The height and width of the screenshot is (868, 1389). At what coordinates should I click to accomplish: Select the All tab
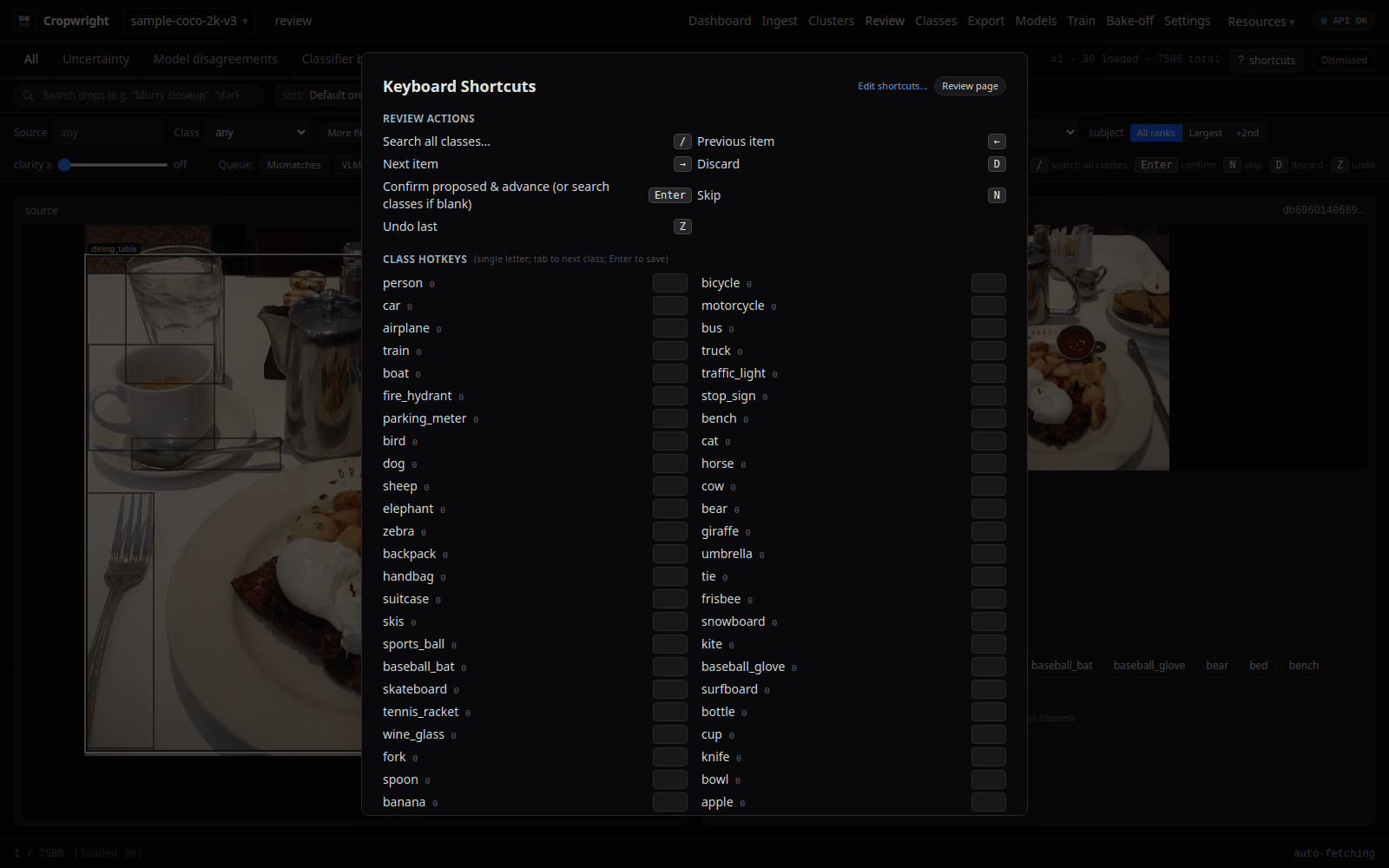coord(31,59)
